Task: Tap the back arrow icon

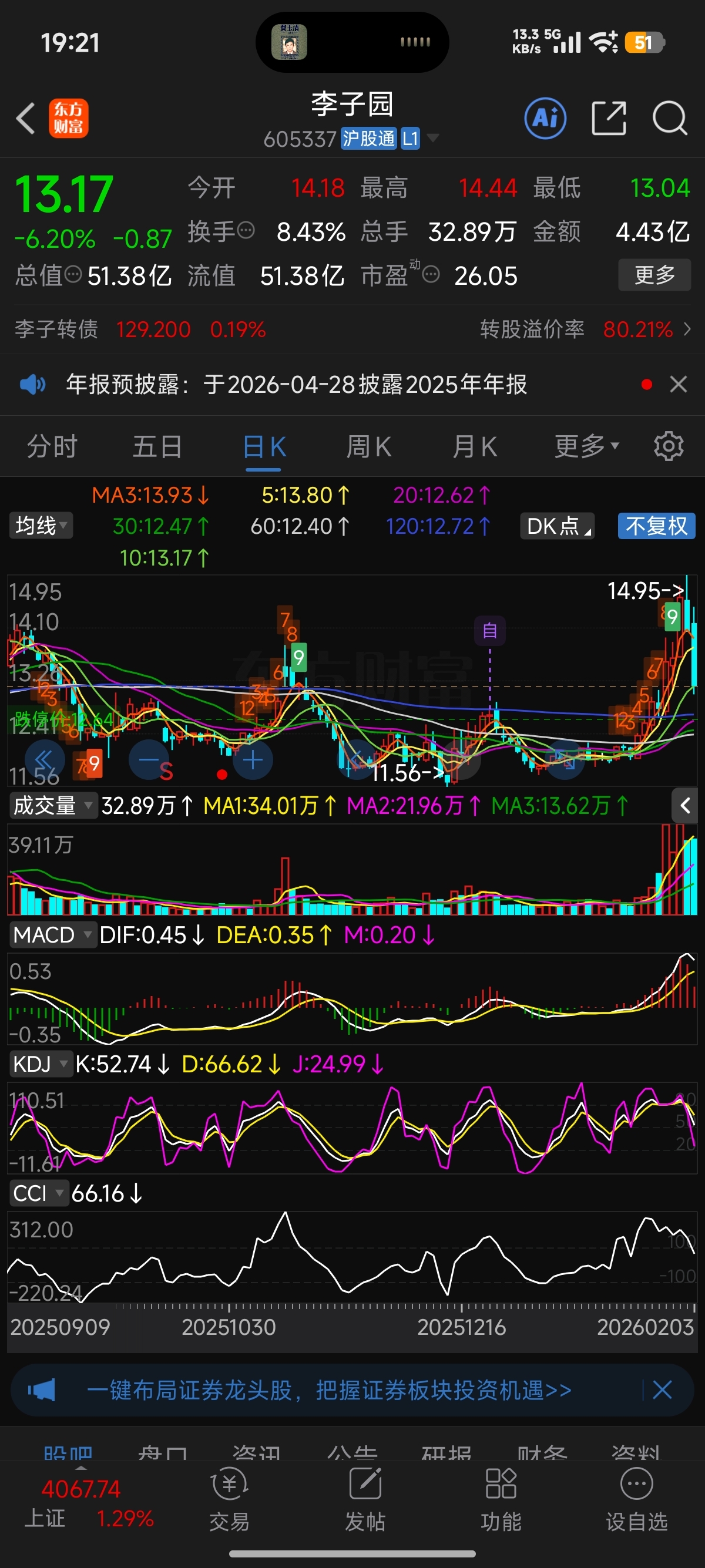Action: point(25,118)
